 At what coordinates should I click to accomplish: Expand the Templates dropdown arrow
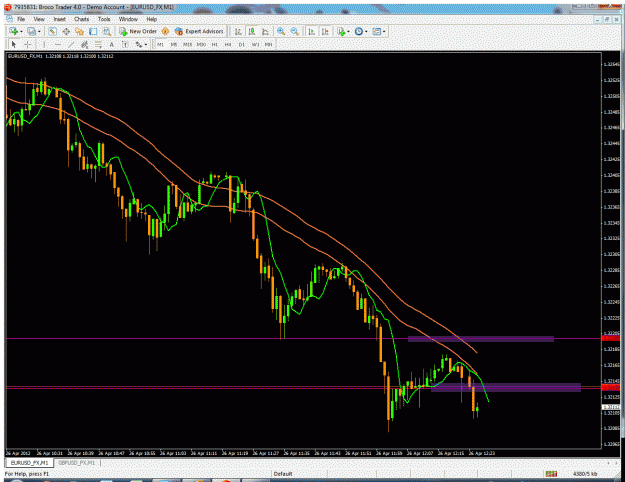[384, 31]
